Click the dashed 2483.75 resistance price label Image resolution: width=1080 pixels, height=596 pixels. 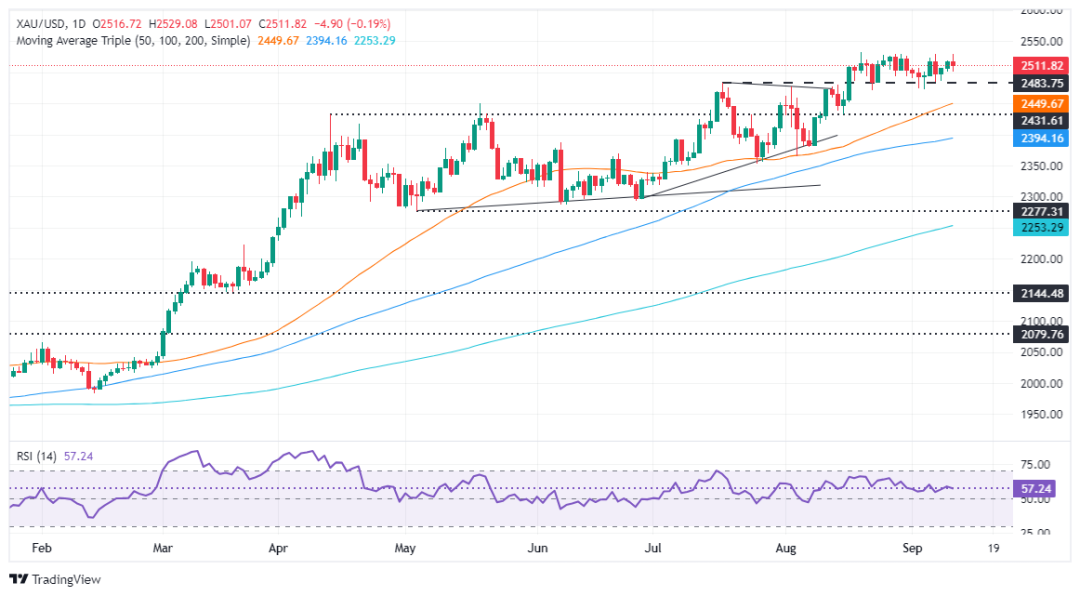pyautogui.click(x=1041, y=83)
